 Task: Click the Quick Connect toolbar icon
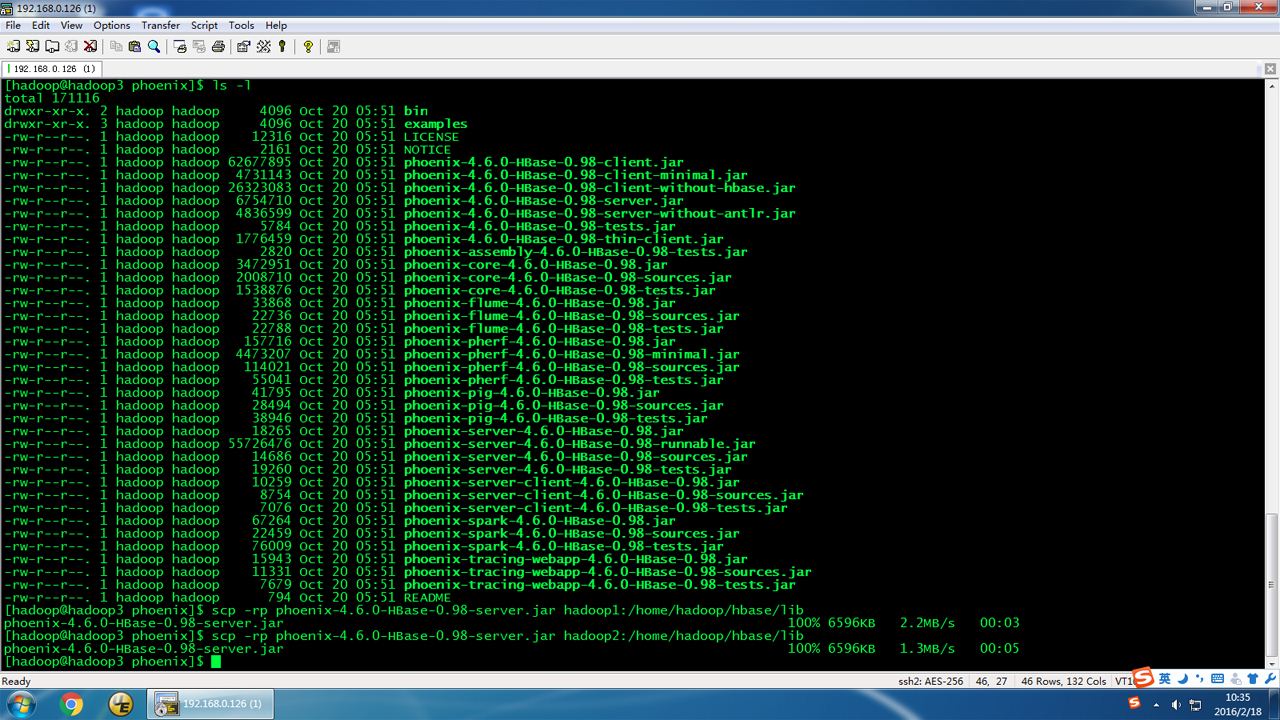(32, 46)
